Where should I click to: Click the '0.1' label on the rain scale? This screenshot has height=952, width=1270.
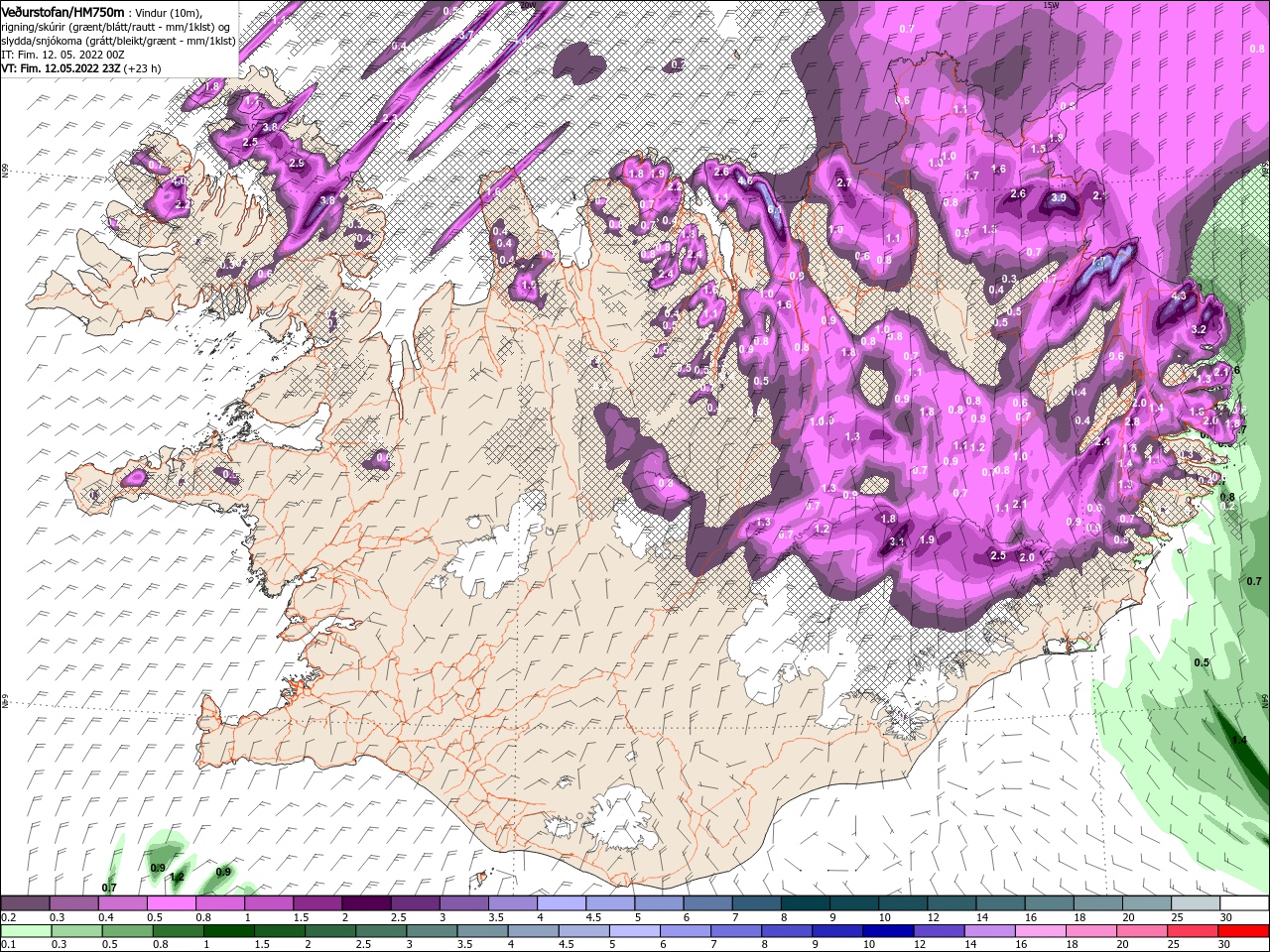(x=8, y=944)
